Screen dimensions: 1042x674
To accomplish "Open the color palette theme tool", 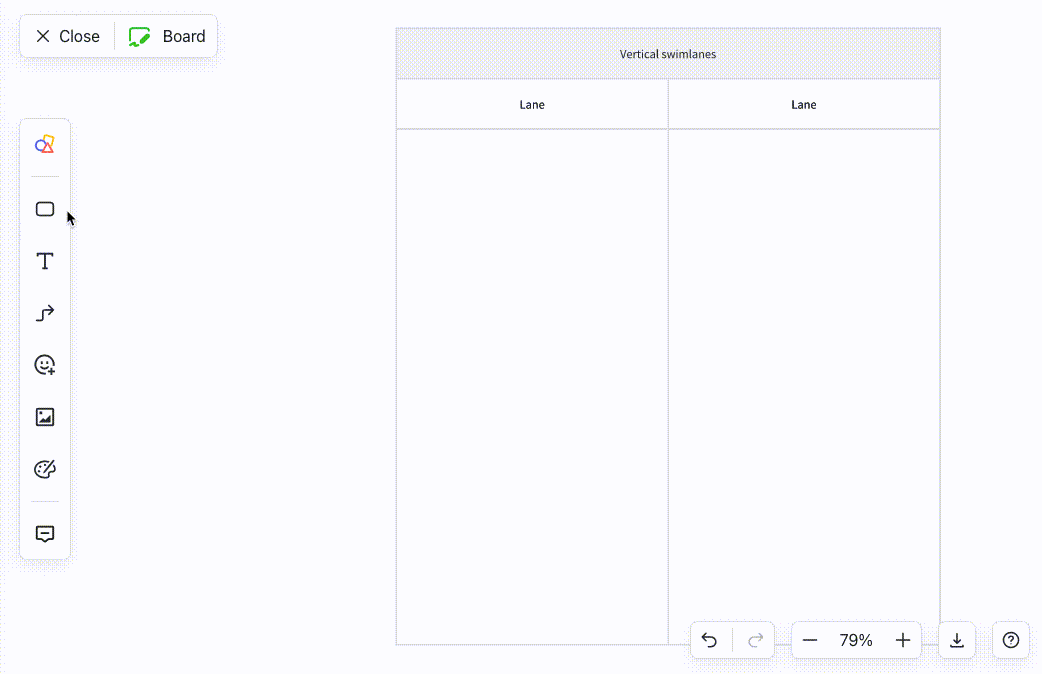I will [45, 469].
